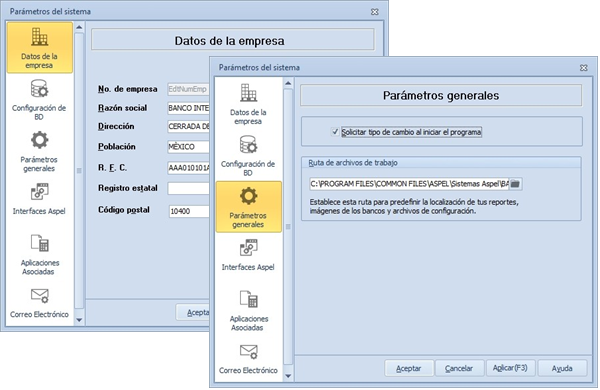Click the Razón social field
600x390 pixels.
[188, 108]
